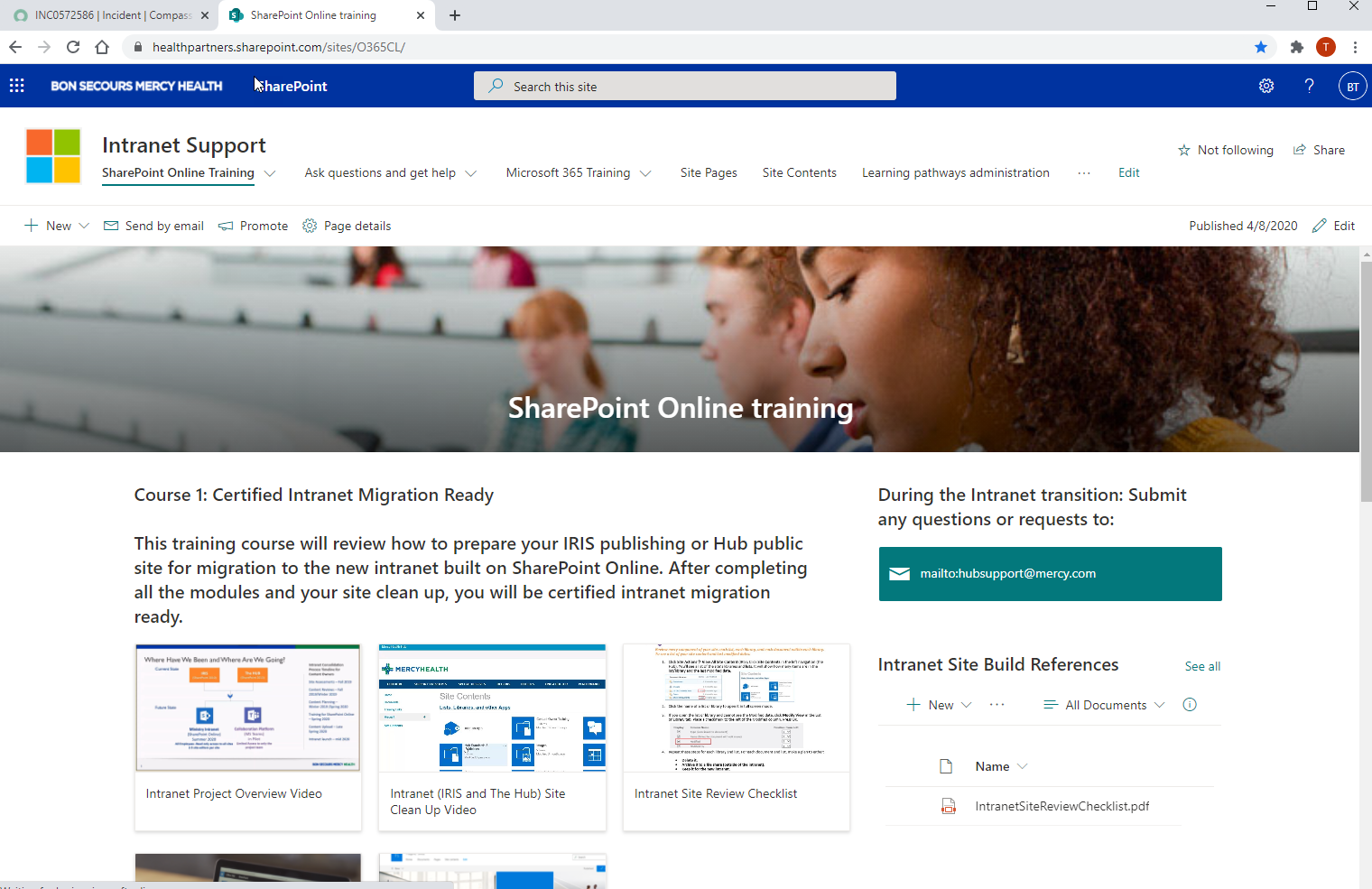Click the envelope icon on hubsupport mailto button
Image resolution: width=1372 pixels, height=889 pixels.
click(x=899, y=574)
